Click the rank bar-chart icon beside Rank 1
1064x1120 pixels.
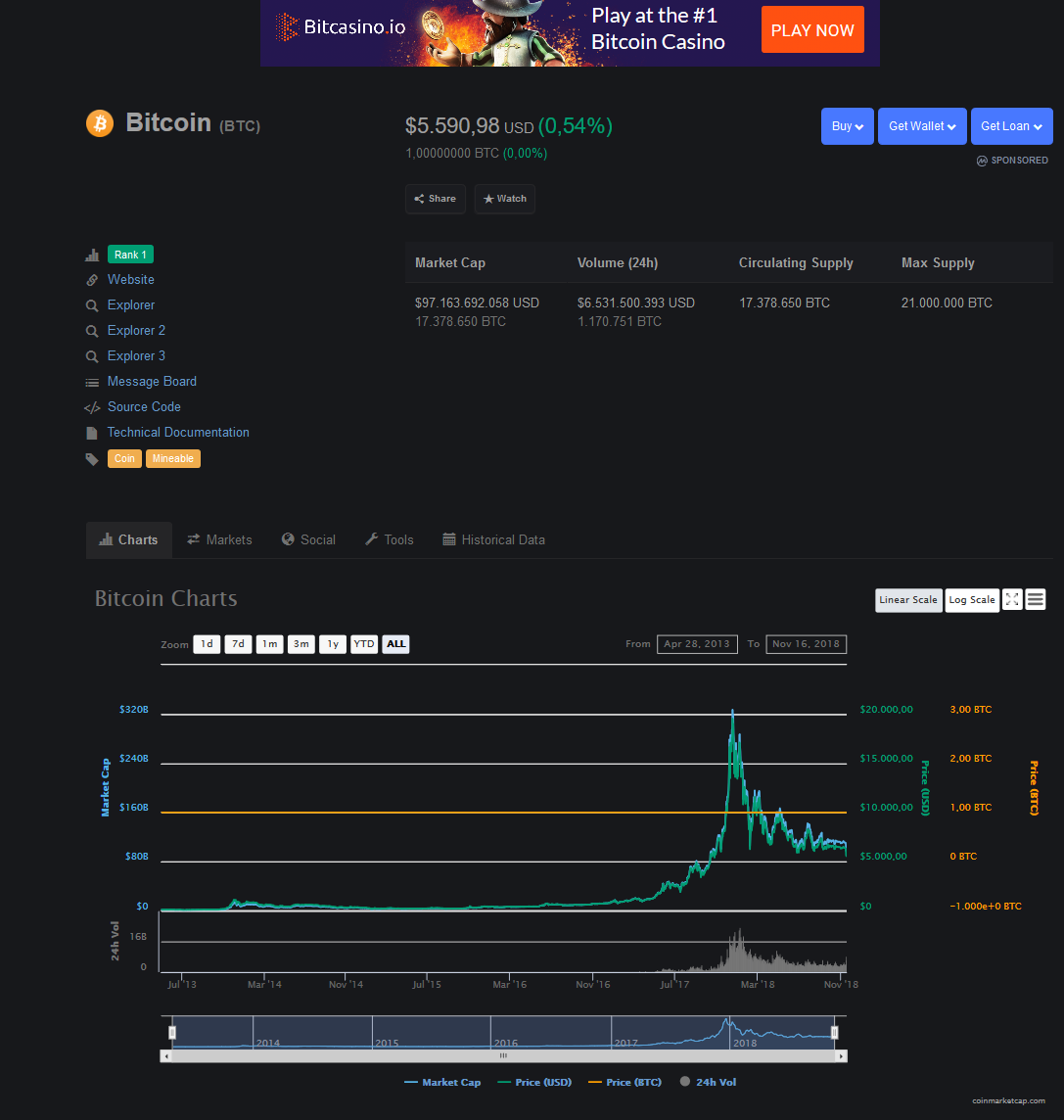(92, 255)
